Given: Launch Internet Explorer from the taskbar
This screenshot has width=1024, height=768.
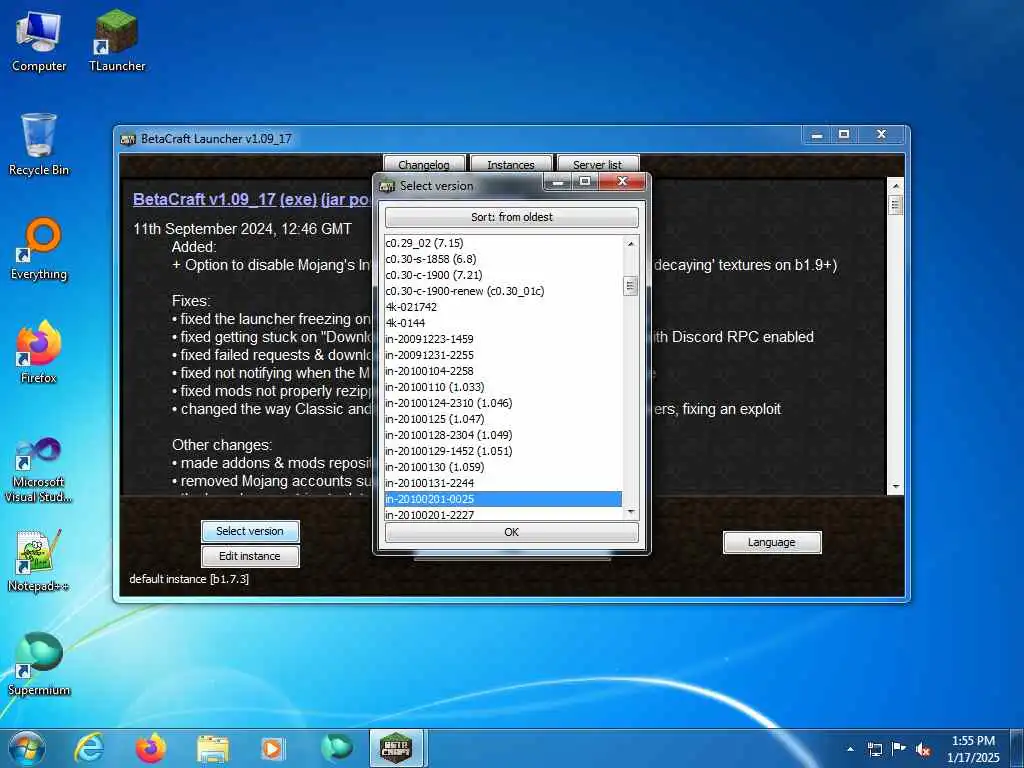Looking at the screenshot, I should (x=89, y=748).
